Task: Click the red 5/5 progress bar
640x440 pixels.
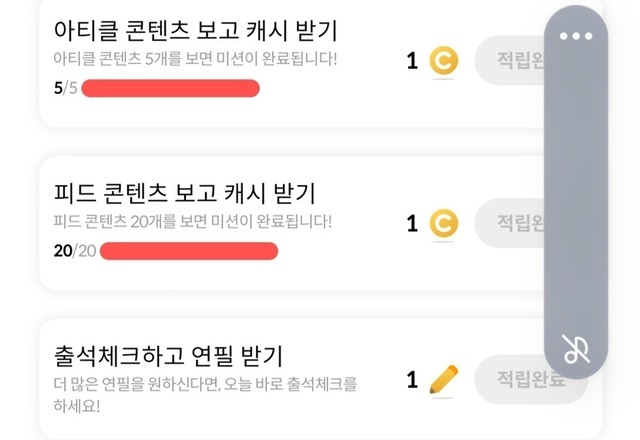Action: 171,89
